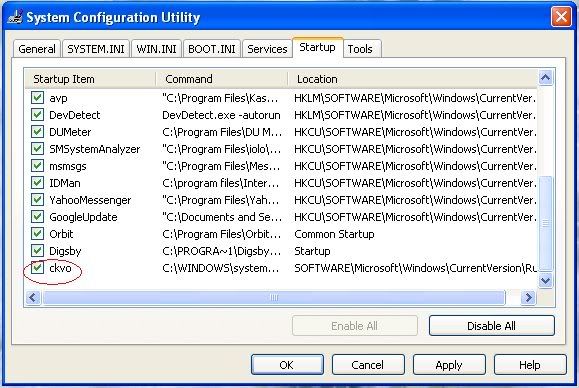Viewport: 579px width, 388px height.
Task: Click the Apply button
Action: [x=449, y=365]
